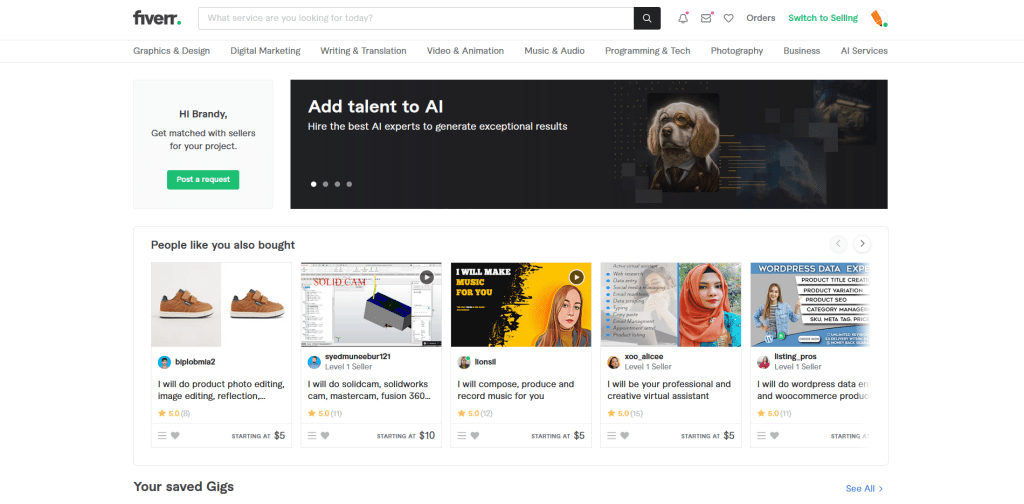Show next gigs with right arrow
The height and width of the screenshot is (504, 1024).
pos(862,244)
